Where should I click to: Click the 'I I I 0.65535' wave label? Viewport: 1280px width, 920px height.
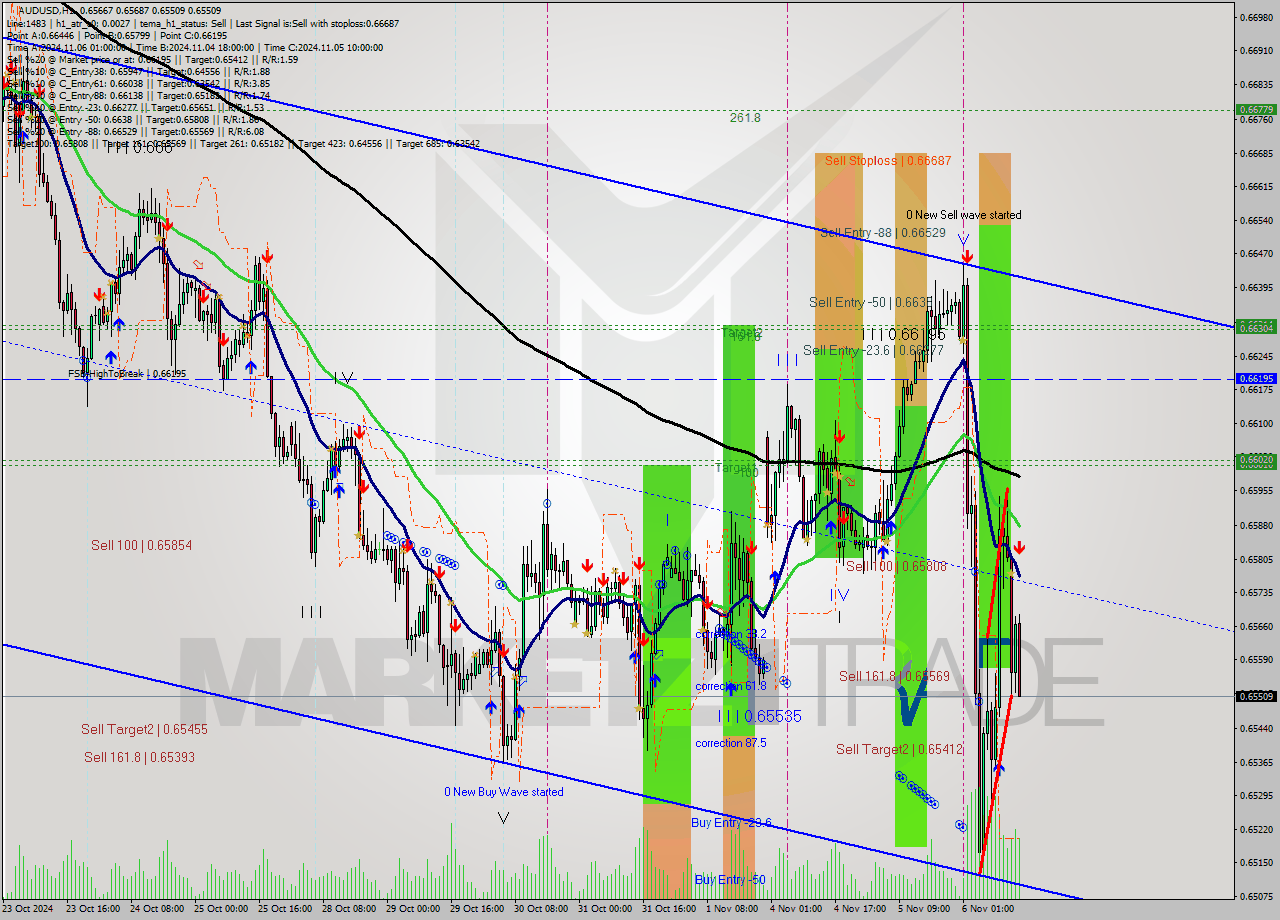click(759, 716)
